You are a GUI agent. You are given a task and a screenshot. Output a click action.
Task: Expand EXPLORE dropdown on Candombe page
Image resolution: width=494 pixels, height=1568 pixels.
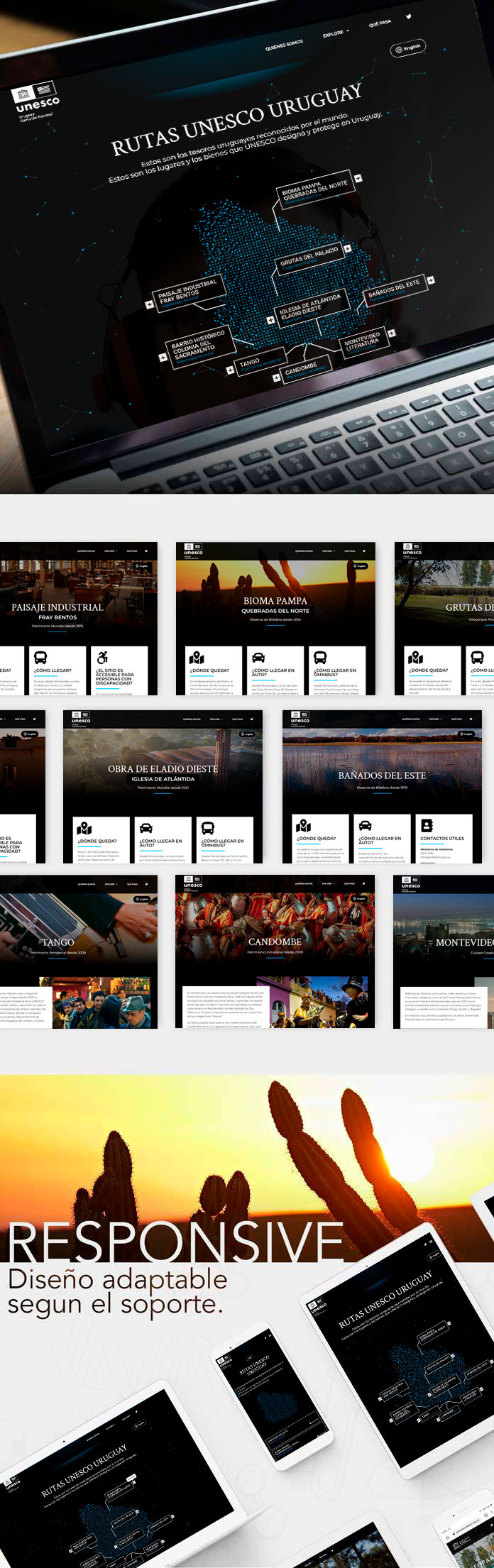(x=328, y=884)
